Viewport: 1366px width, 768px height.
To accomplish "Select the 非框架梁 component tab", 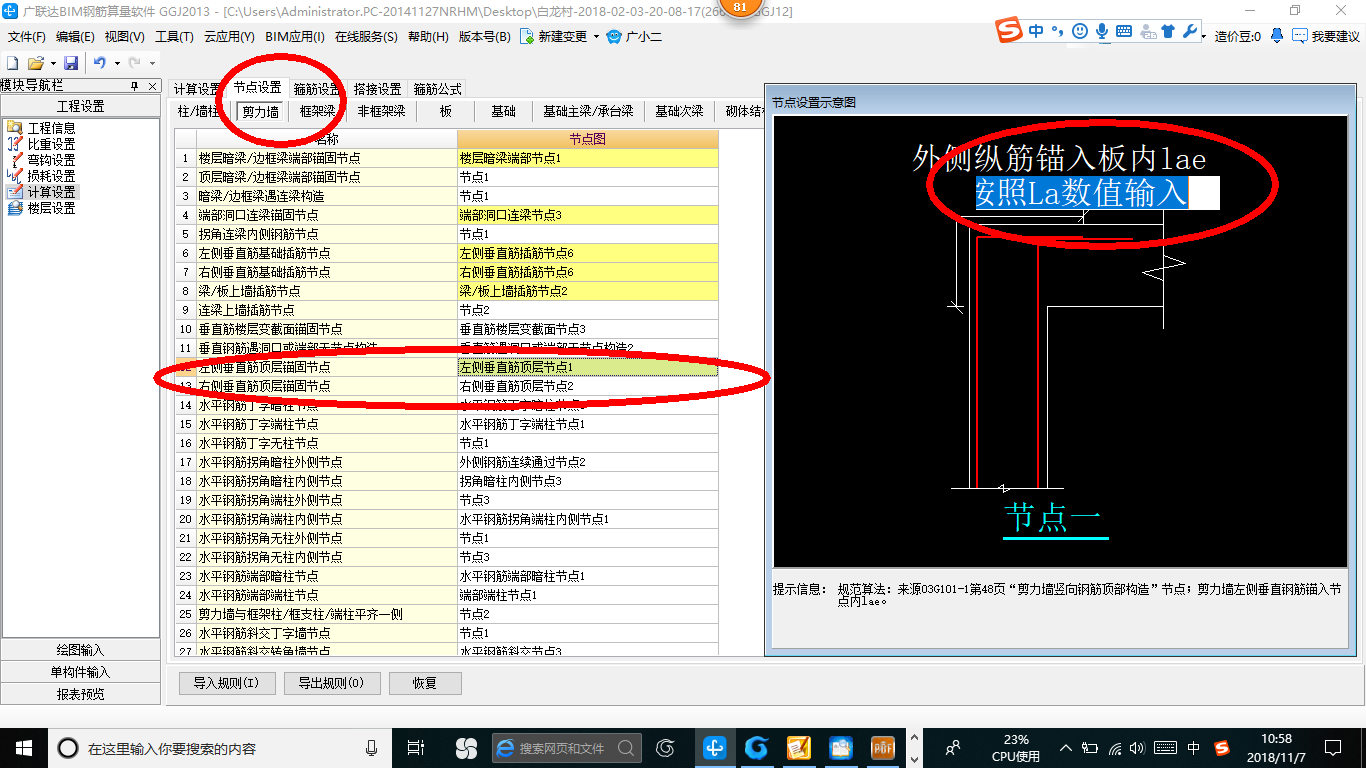I will (382, 111).
